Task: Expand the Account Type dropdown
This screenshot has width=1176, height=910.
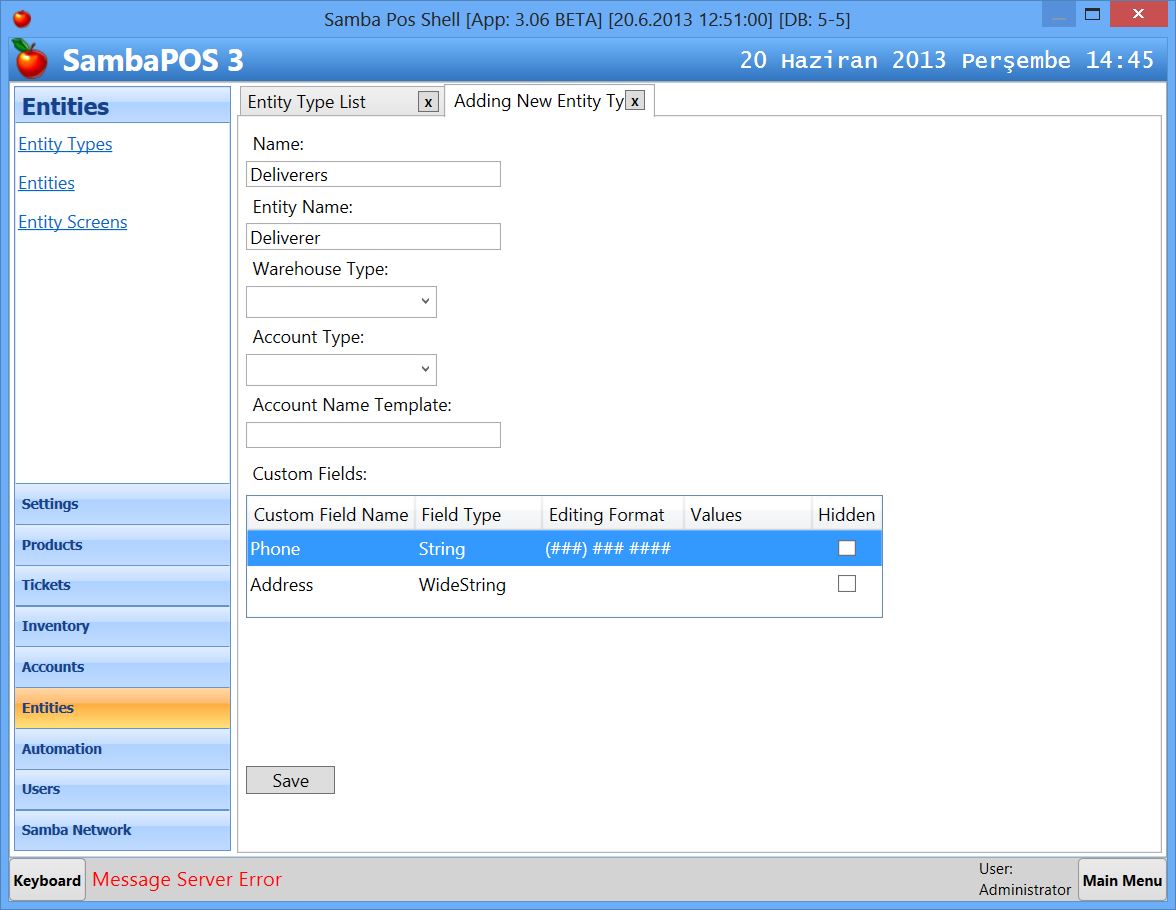Action: click(x=341, y=370)
